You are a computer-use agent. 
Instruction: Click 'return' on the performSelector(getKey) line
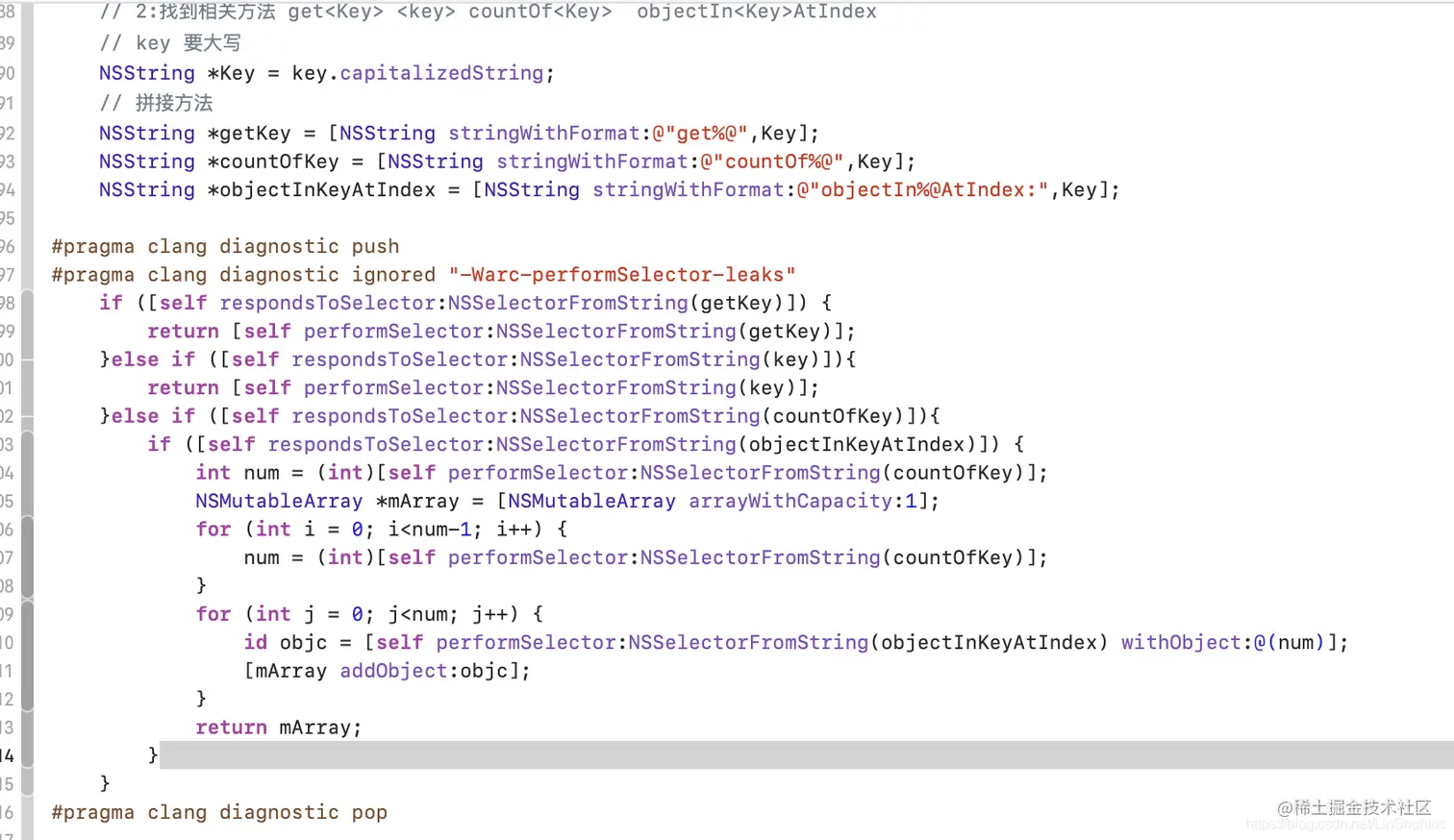(x=183, y=331)
